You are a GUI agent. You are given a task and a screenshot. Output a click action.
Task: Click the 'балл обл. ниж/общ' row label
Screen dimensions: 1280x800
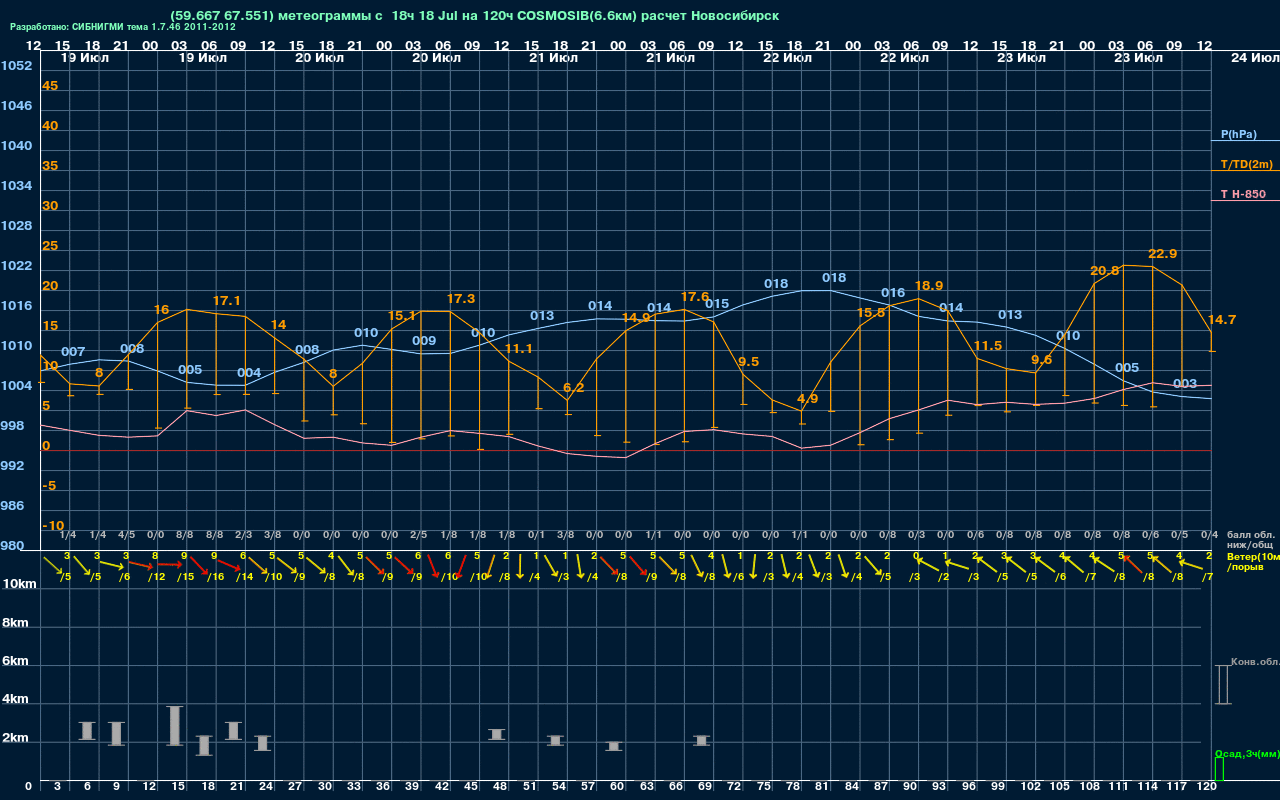tap(1251, 540)
